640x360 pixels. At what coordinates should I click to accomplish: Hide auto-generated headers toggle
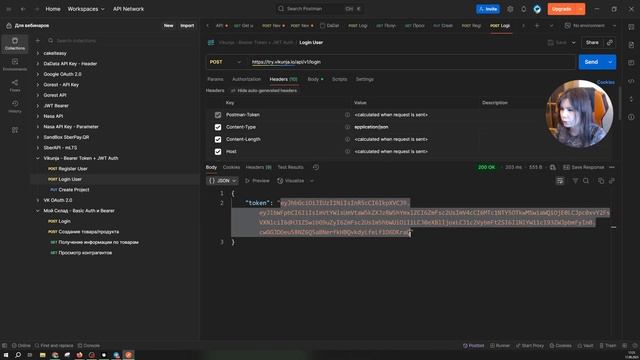click(x=264, y=91)
